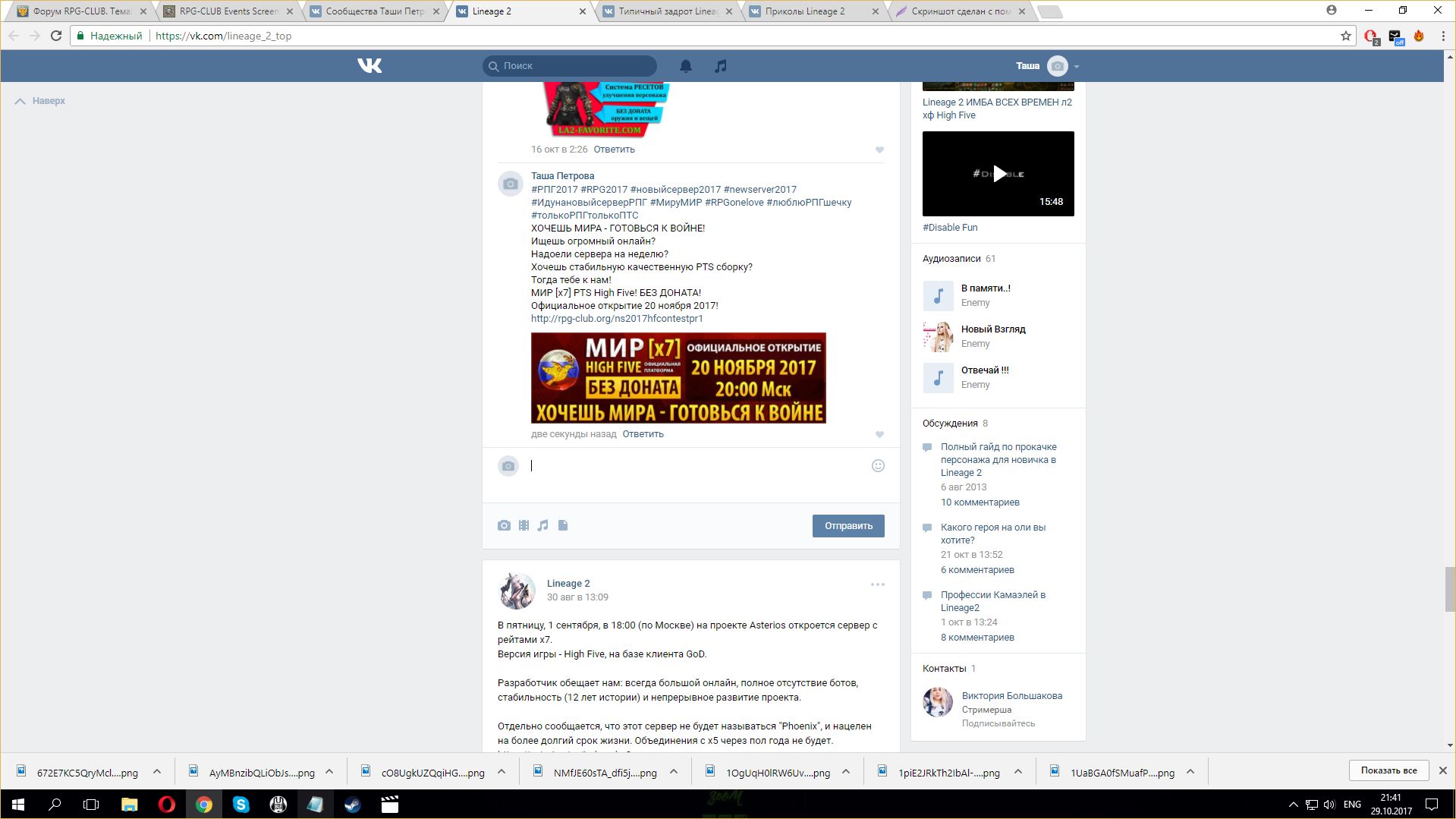Play the Отвечай !!! audio track
The width and height of the screenshot is (1456, 819).
[x=938, y=378]
